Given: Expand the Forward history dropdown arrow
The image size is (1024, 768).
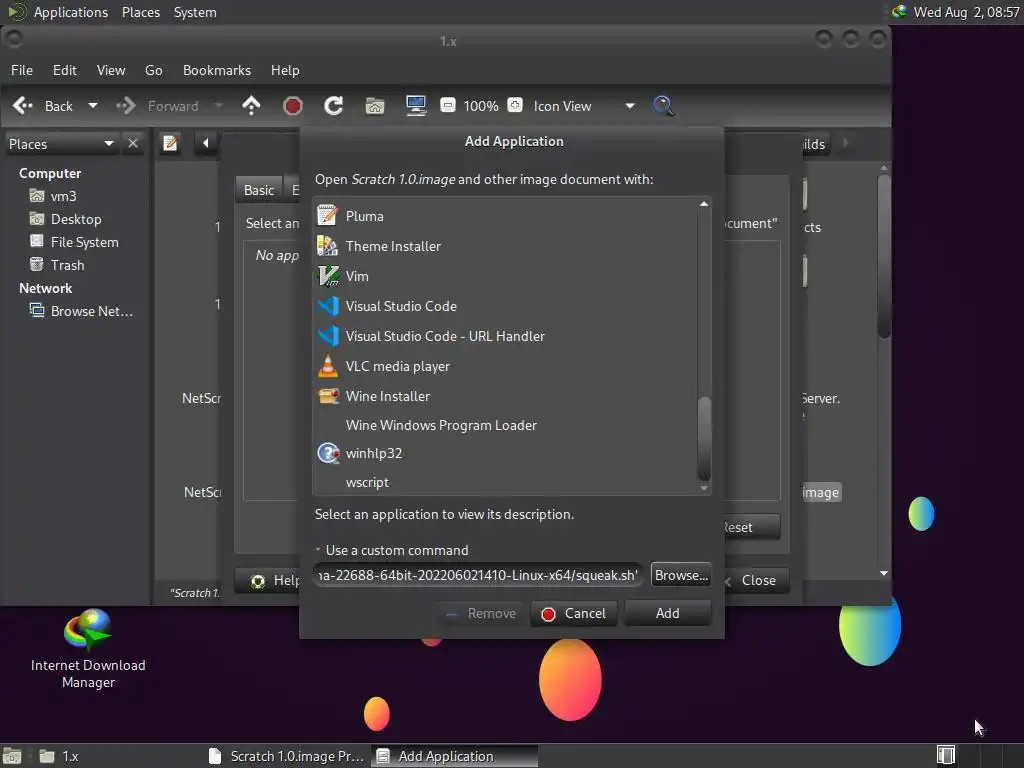Looking at the screenshot, I should 219,106.
